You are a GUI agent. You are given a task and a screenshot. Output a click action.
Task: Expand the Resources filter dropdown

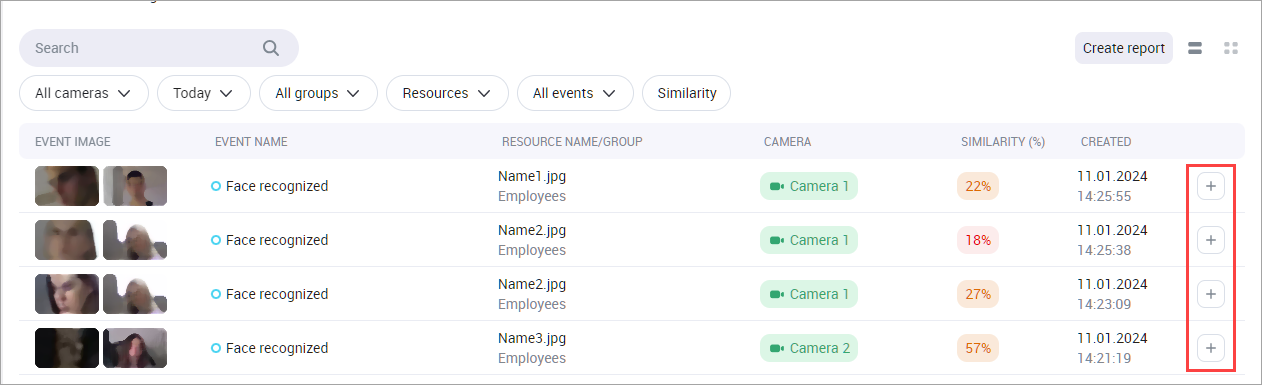447,93
